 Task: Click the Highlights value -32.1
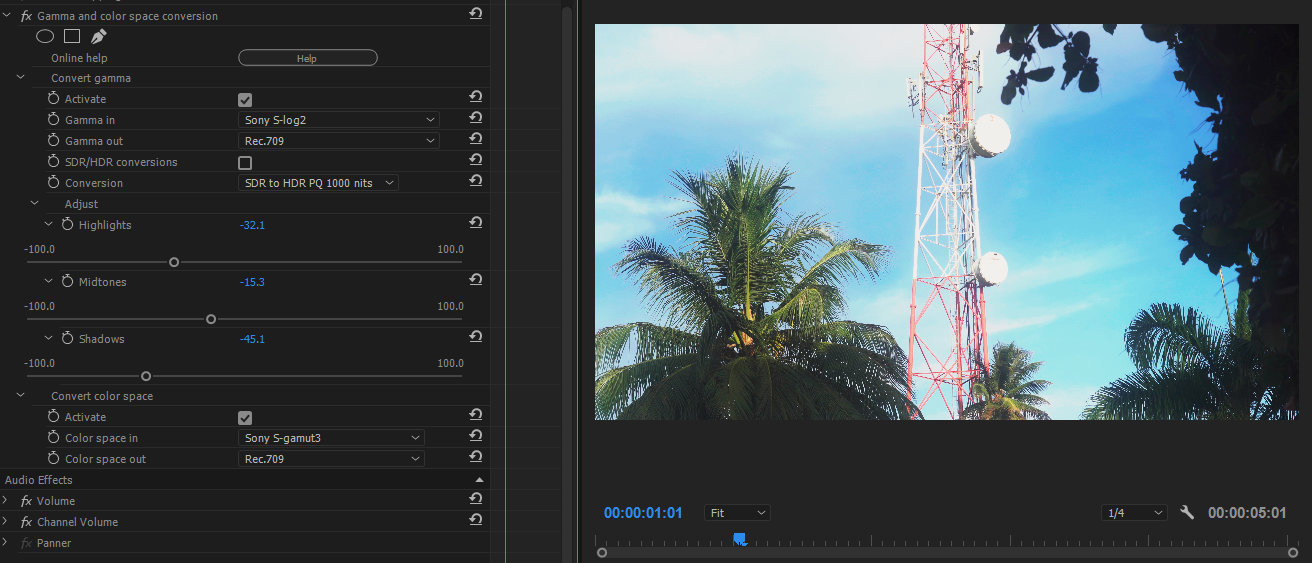[252, 225]
